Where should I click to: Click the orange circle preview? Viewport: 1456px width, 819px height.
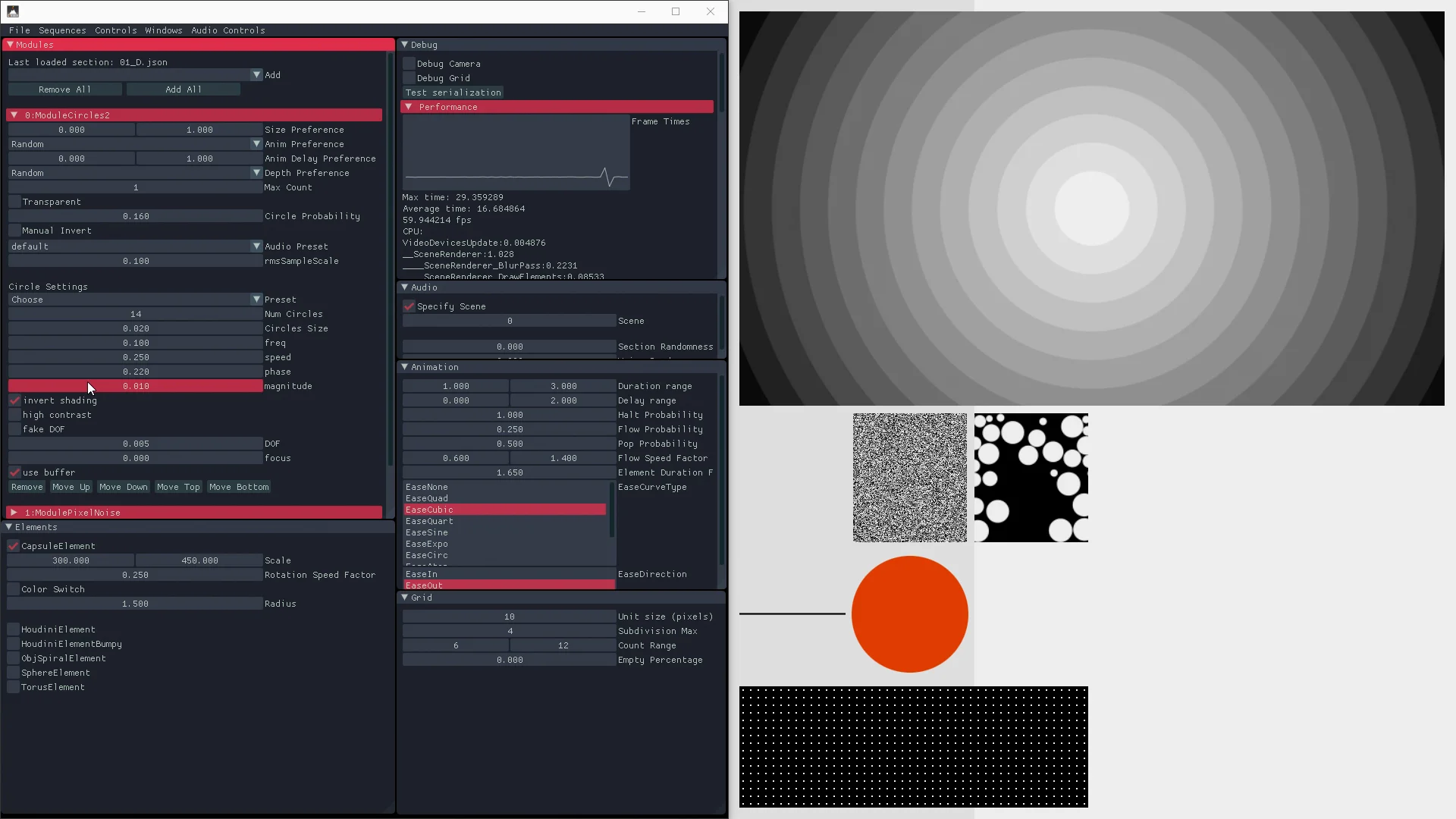[910, 614]
